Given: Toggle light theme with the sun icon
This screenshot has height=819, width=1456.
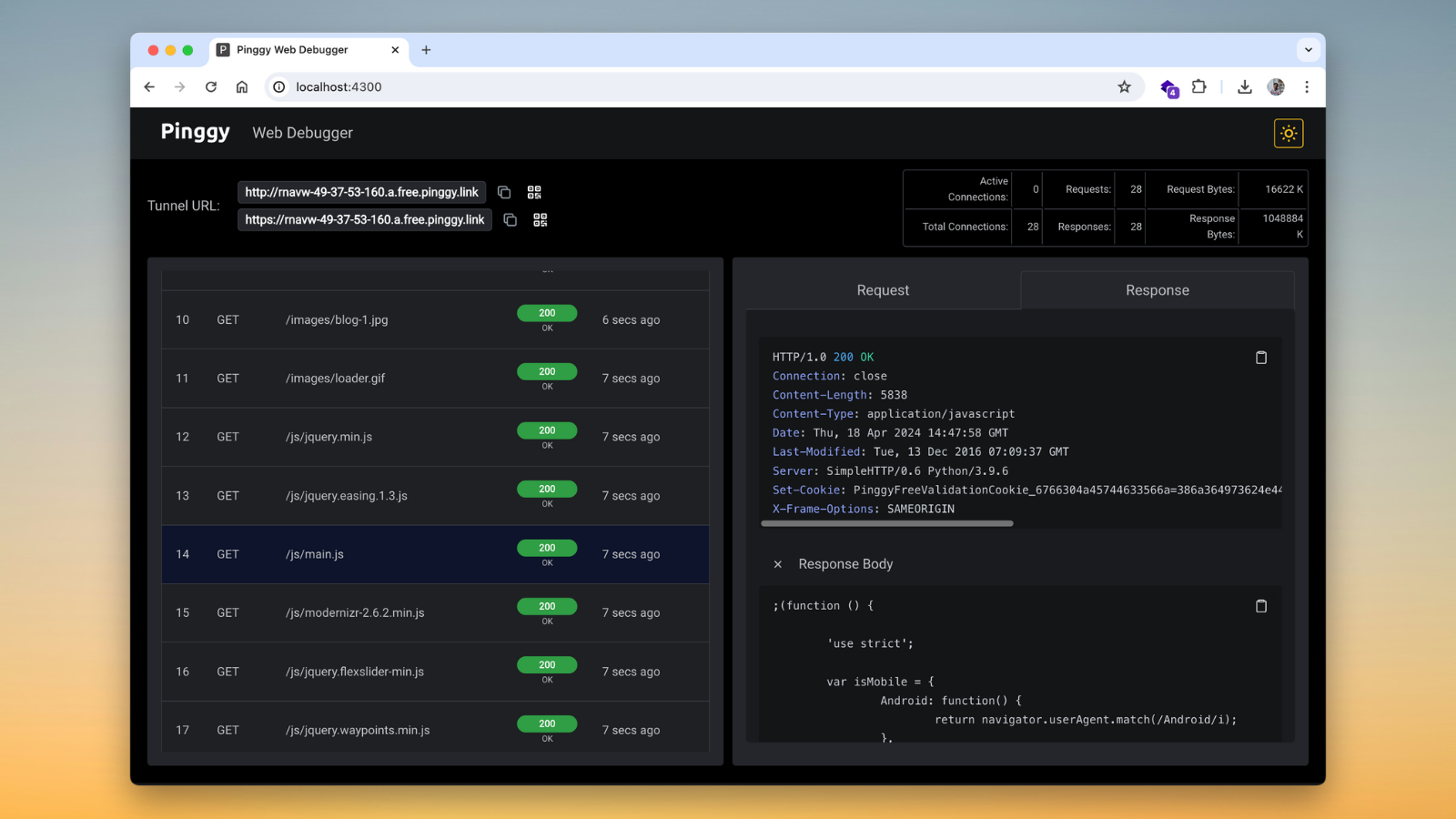Looking at the screenshot, I should [1288, 133].
